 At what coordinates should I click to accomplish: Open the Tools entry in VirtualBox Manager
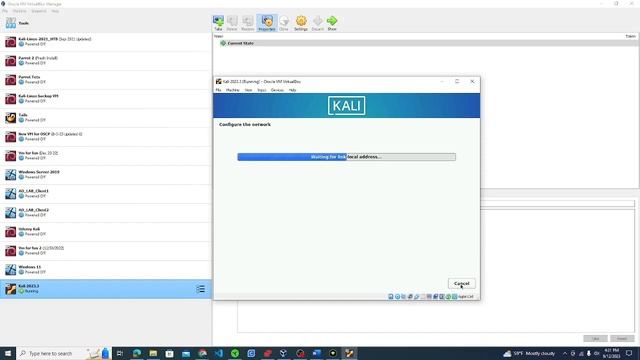[x=106, y=23]
